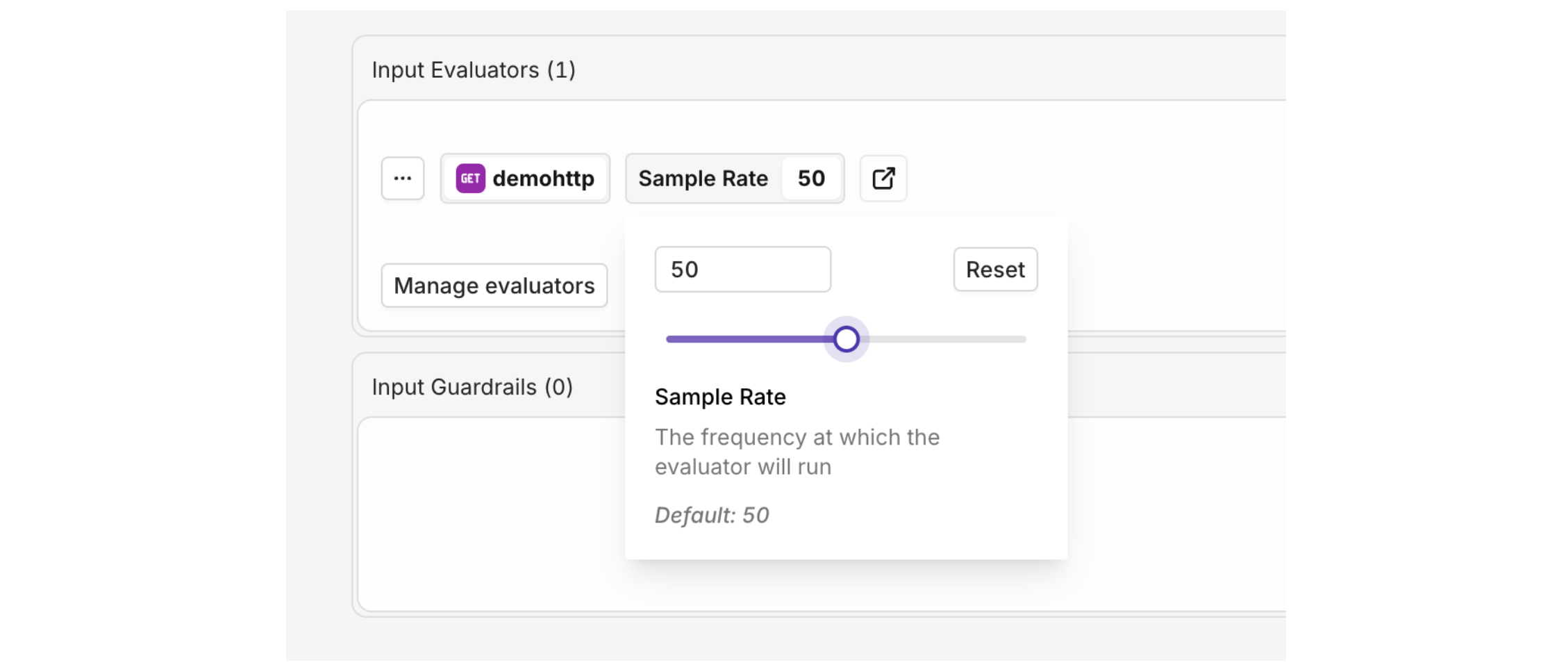Click the purple filled part of slider track
Screen dimensions: 1568x667
click(743, 339)
